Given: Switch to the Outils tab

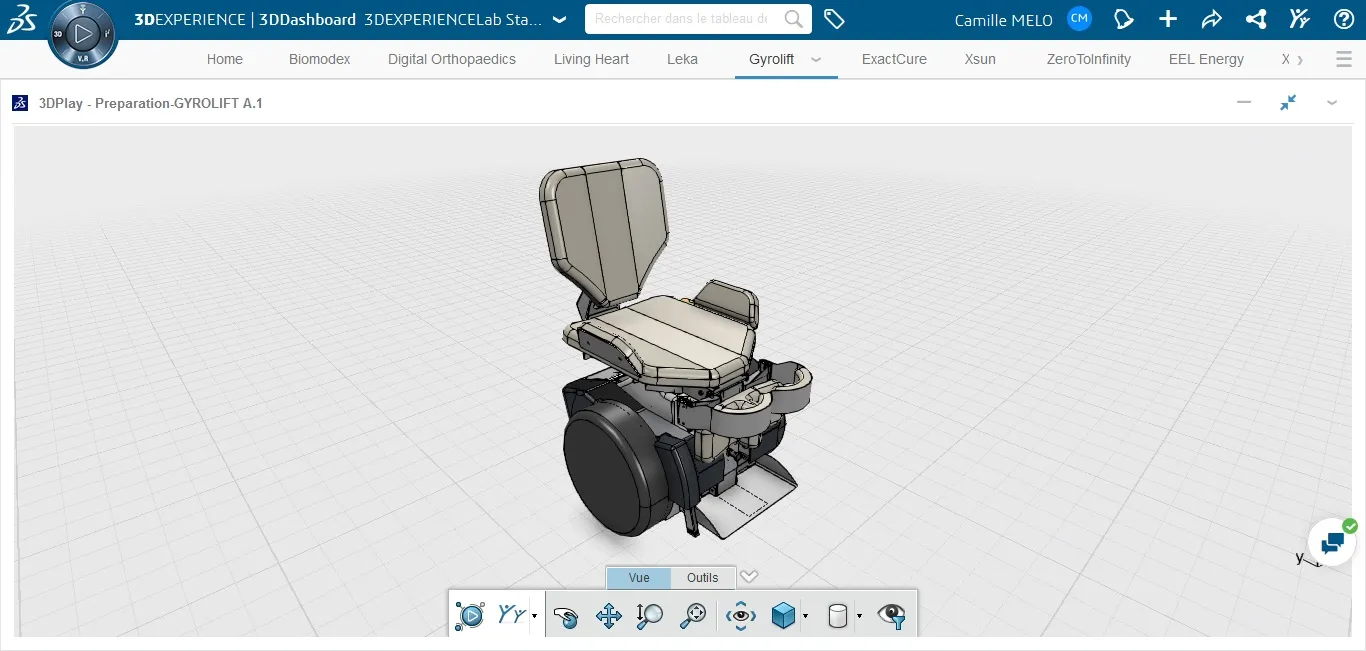Looking at the screenshot, I should [702, 577].
